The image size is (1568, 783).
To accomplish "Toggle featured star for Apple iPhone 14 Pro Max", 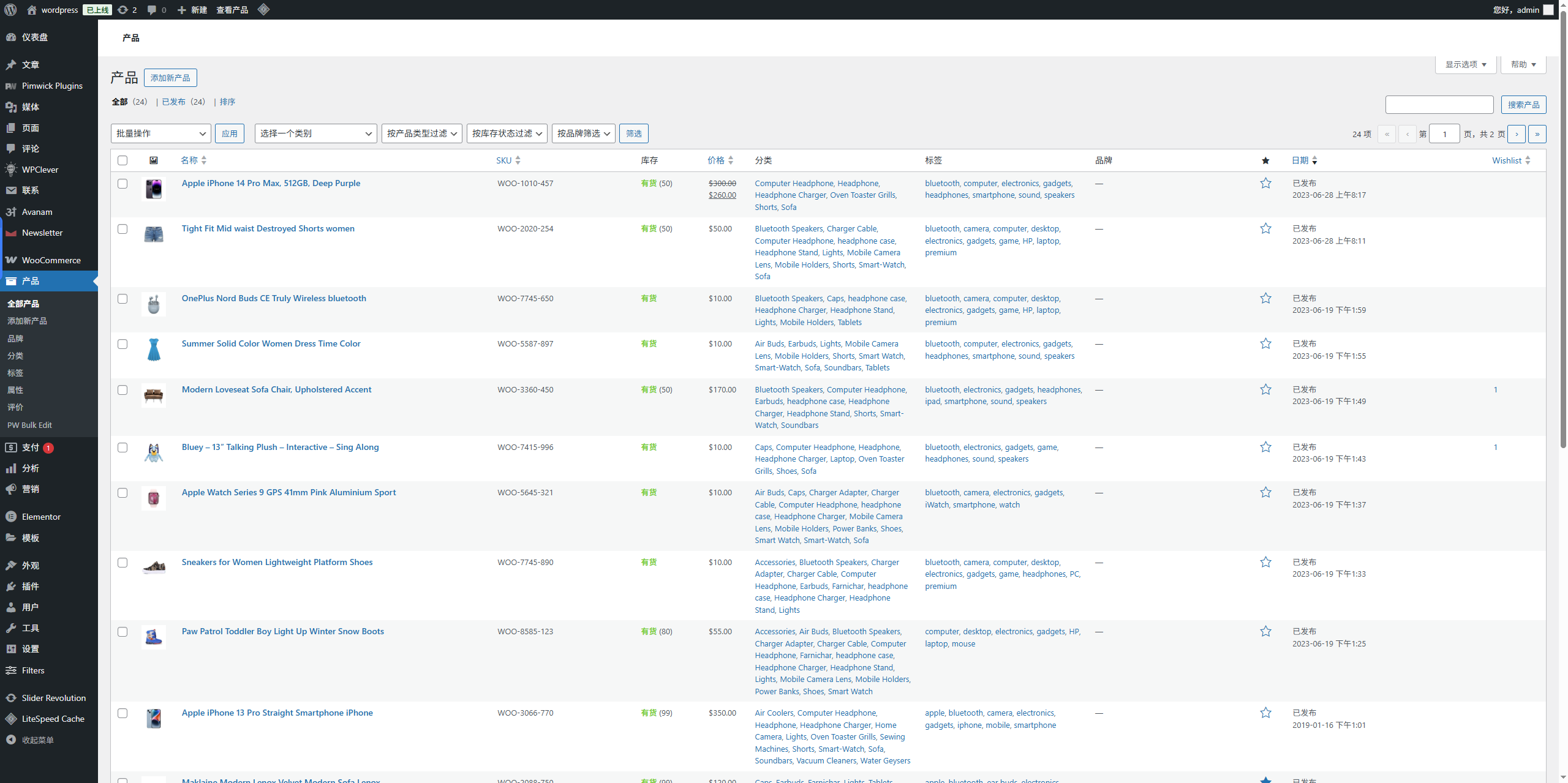I will click(x=1265, y=183).
